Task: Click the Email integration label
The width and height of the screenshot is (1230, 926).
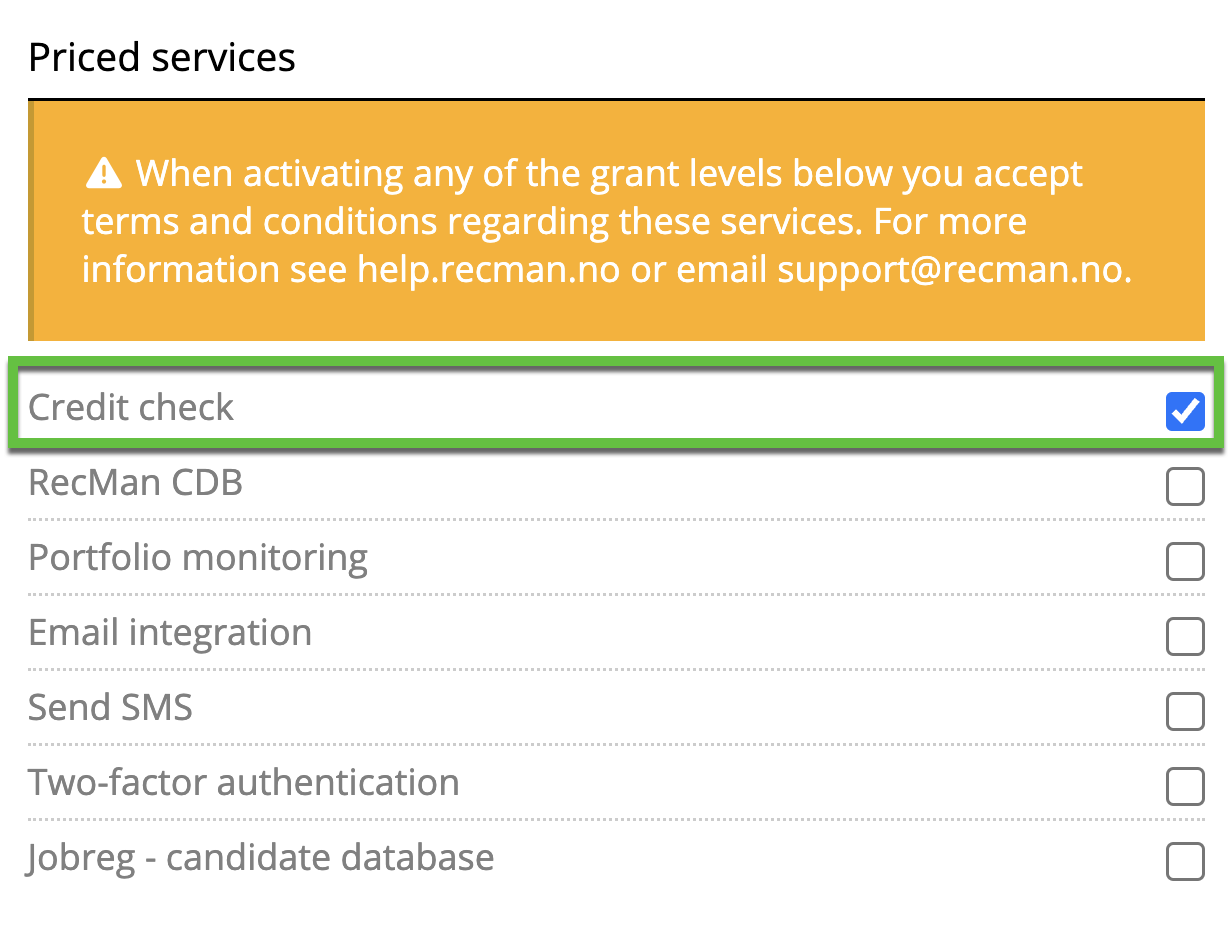Action: point(169,632)
